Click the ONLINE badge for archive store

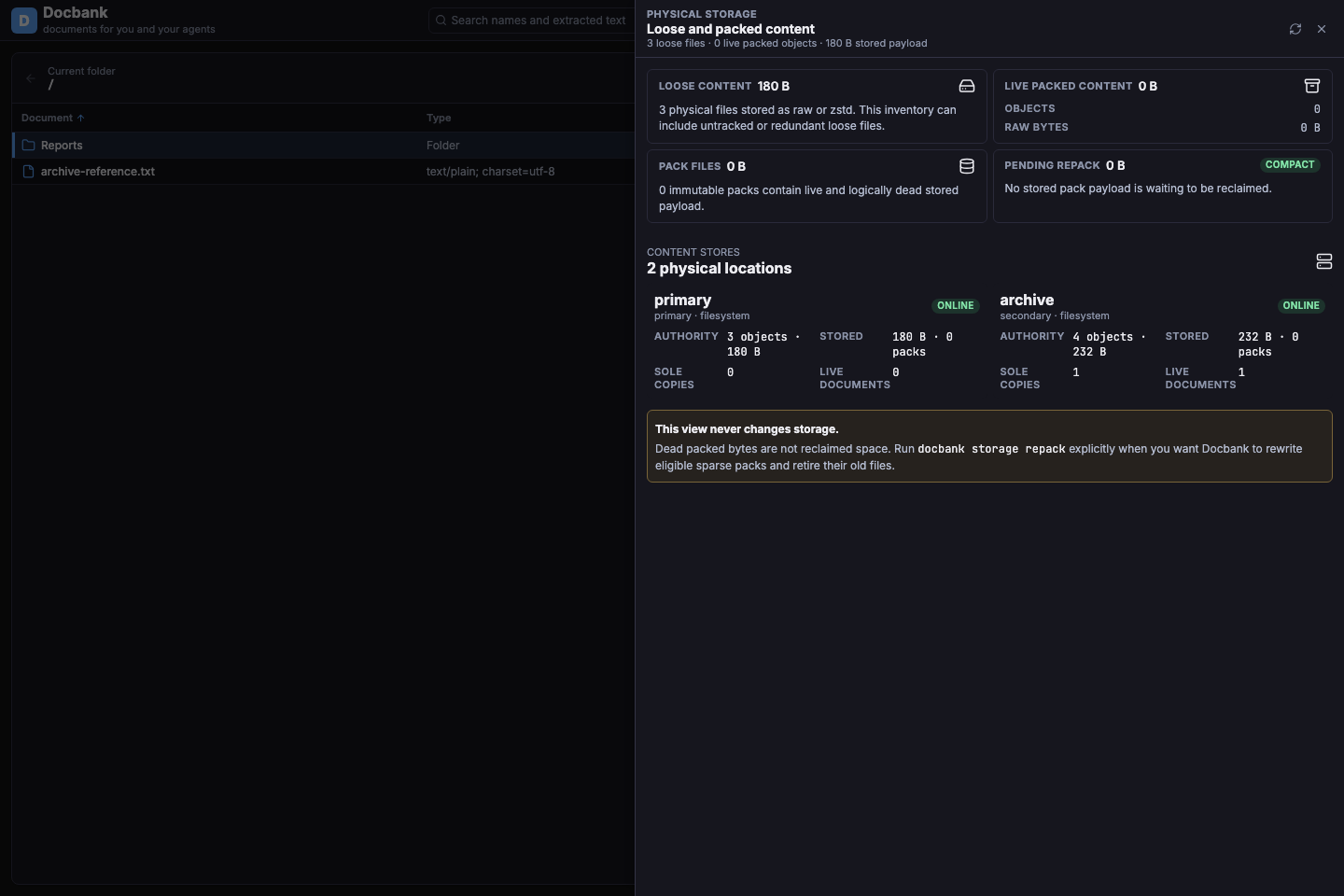1301,305
